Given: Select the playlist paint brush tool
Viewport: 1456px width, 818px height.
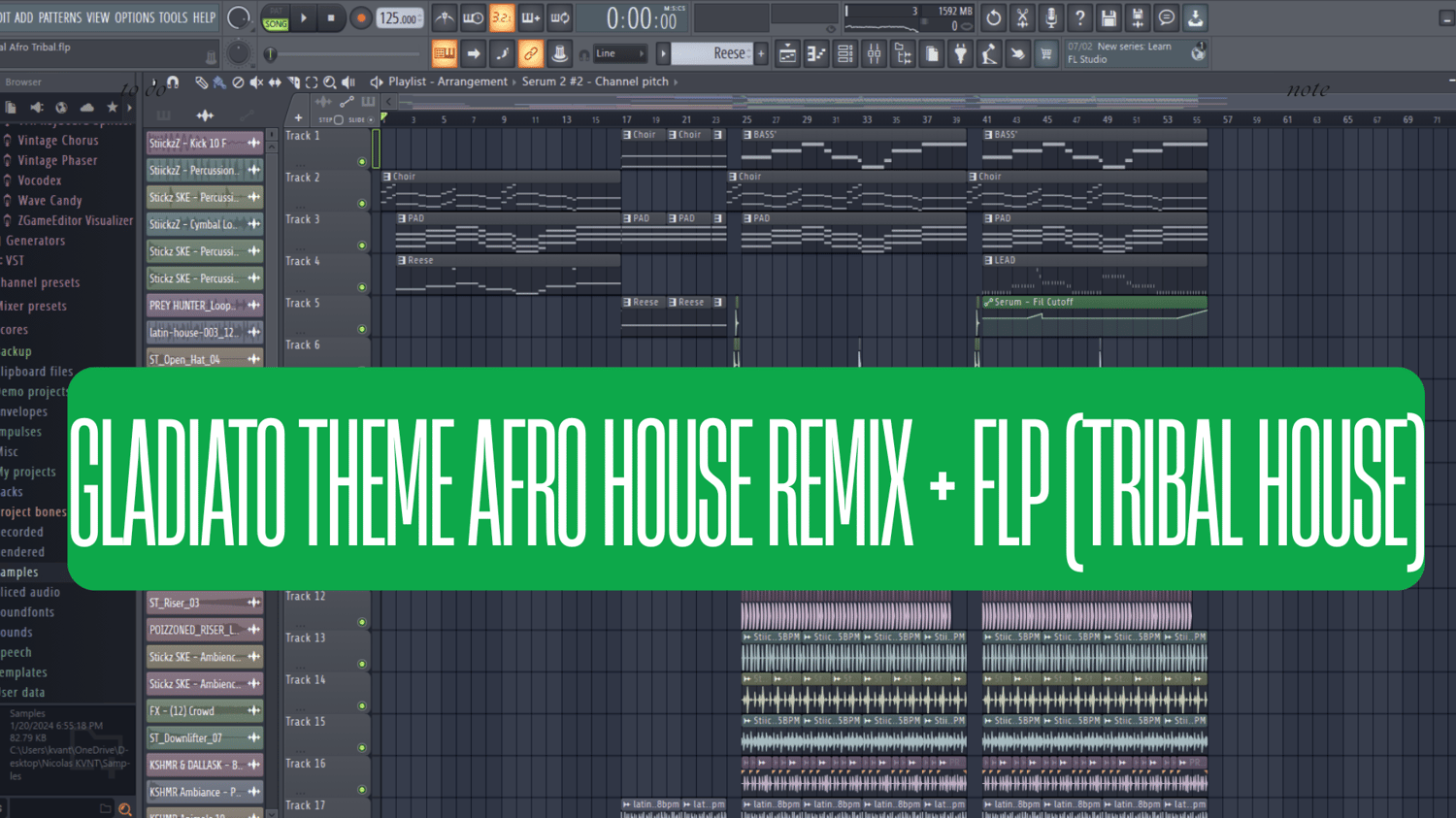Looking at the screenshot, I should (x=219, y=82).
